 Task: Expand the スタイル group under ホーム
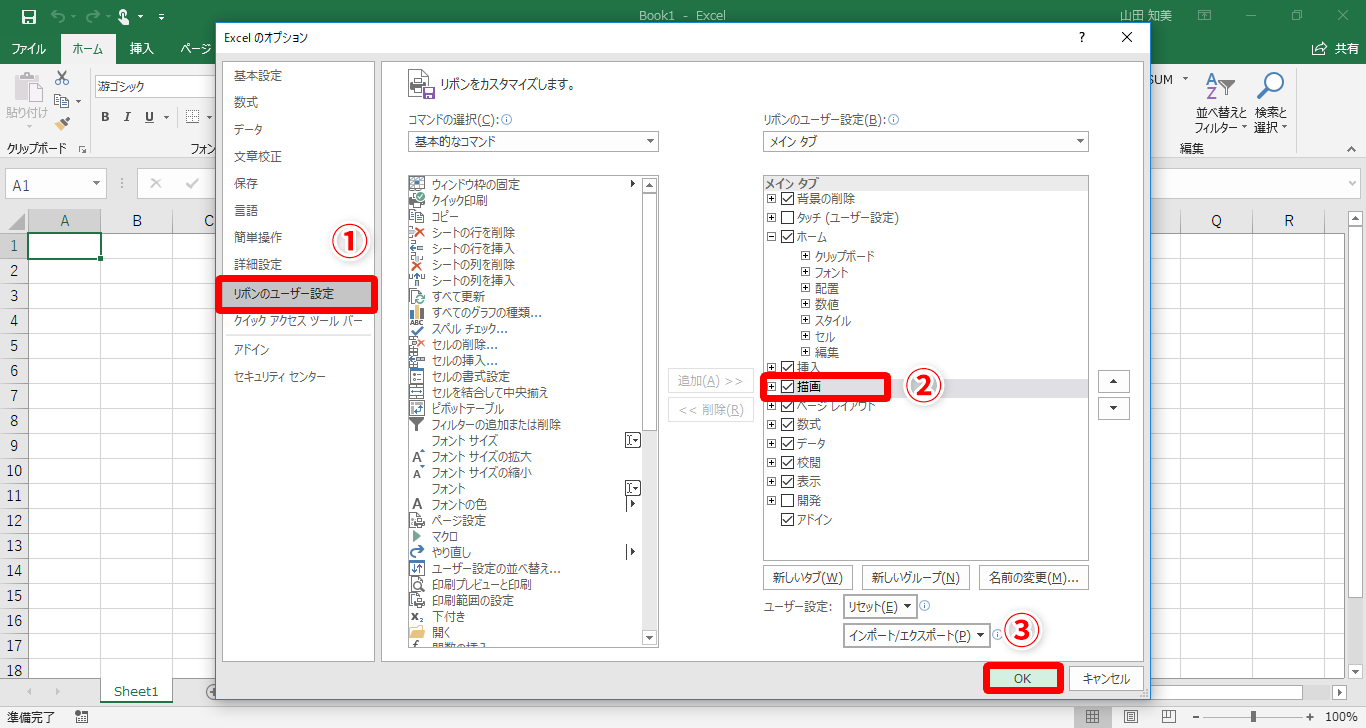click(x=805, y=321)
